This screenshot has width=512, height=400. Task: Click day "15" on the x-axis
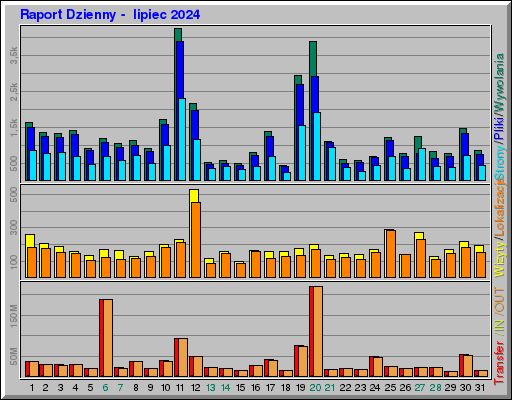coord(240,388)
